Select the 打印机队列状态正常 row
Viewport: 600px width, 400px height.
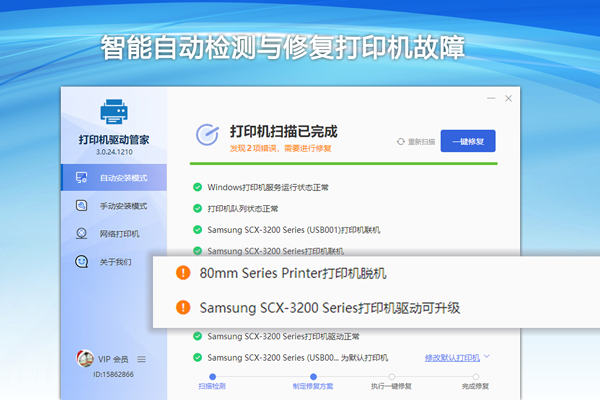[x=235, y=209]
